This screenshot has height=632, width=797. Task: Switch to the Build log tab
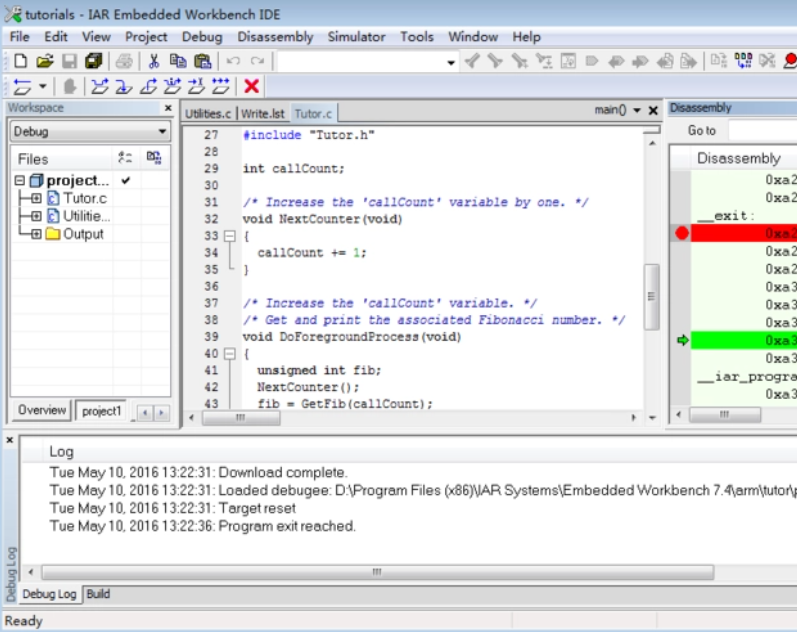click(x=98, y=594)
